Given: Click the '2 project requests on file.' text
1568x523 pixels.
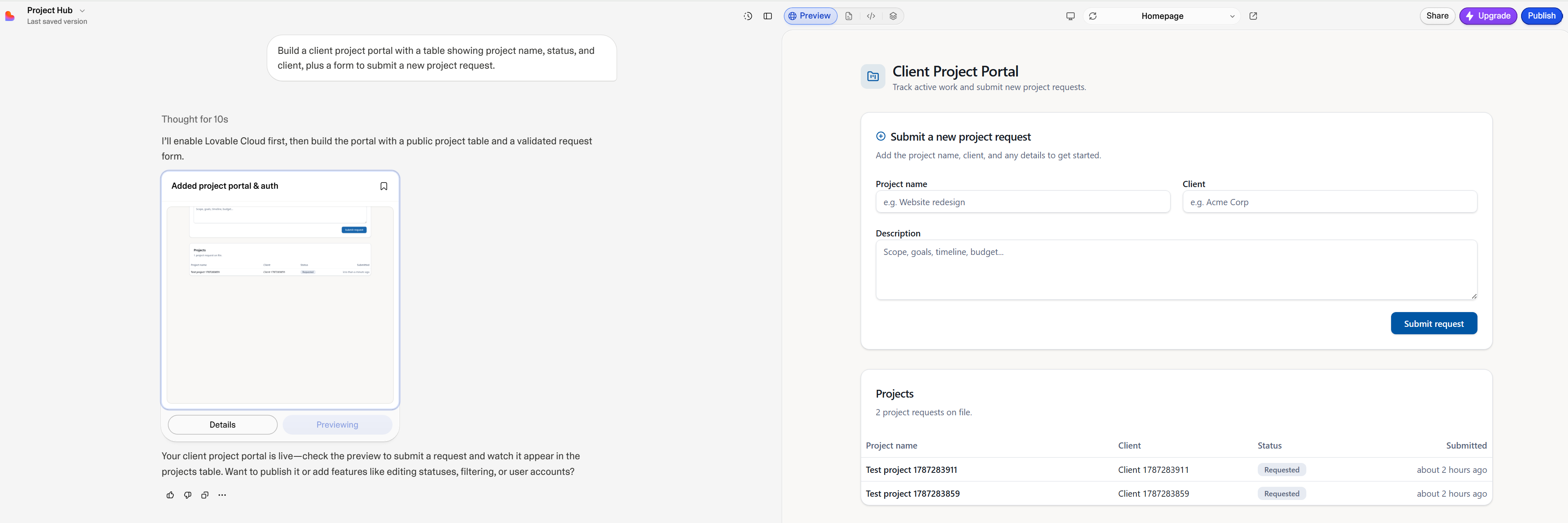Looking at the screenshot, I should pos(923,412).
